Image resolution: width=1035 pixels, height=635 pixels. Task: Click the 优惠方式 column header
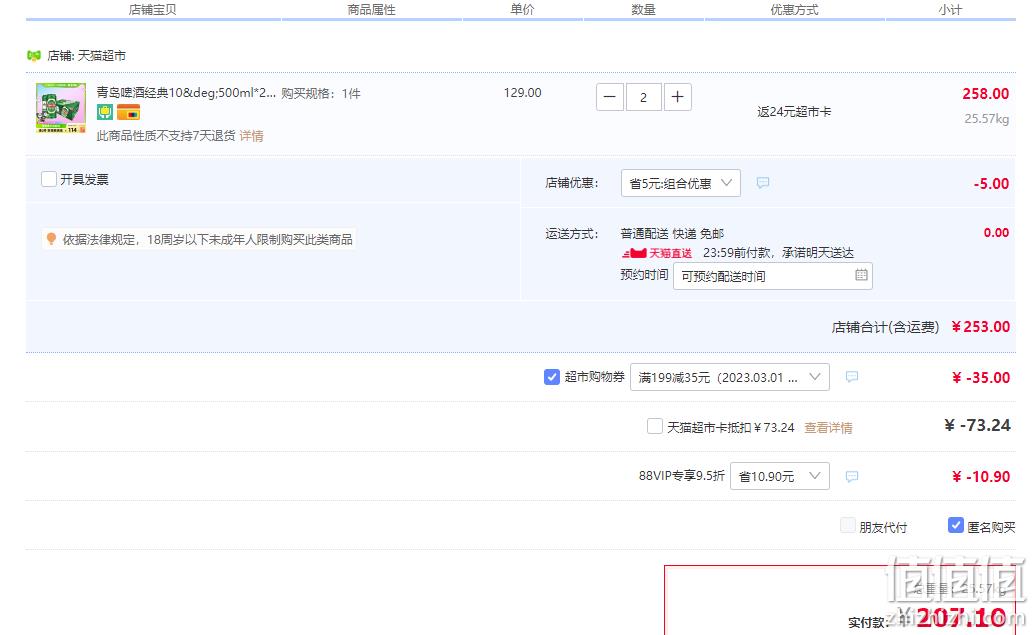pos(794,9)
